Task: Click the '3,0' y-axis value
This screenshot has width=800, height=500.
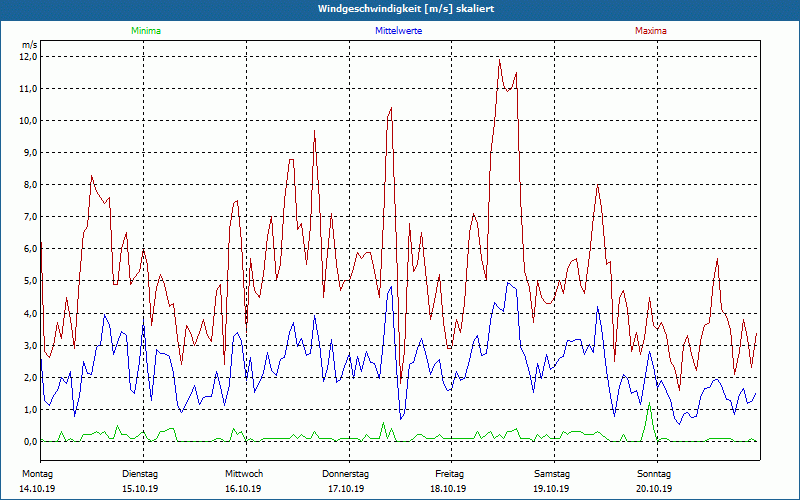Action: [30, 346]
